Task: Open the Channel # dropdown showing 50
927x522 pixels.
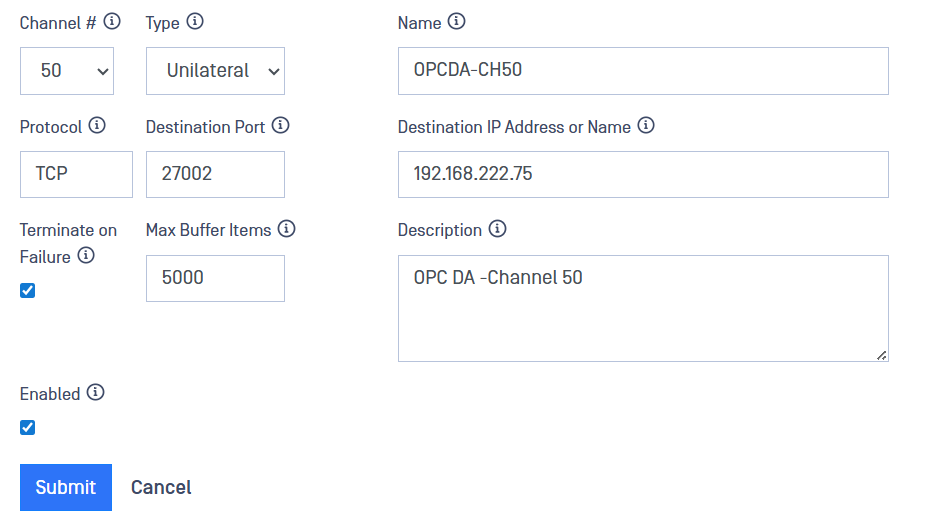Action: pos(67,71)
